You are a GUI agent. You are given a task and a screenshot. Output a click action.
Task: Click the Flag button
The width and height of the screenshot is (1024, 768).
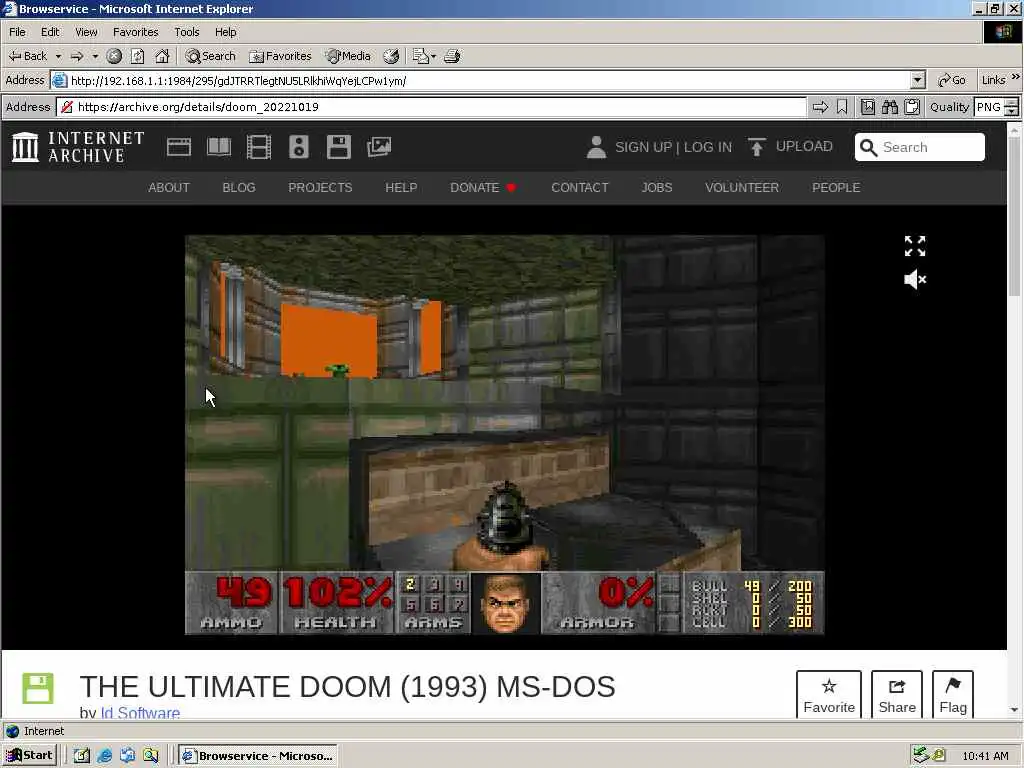click(x=953, y=695)
